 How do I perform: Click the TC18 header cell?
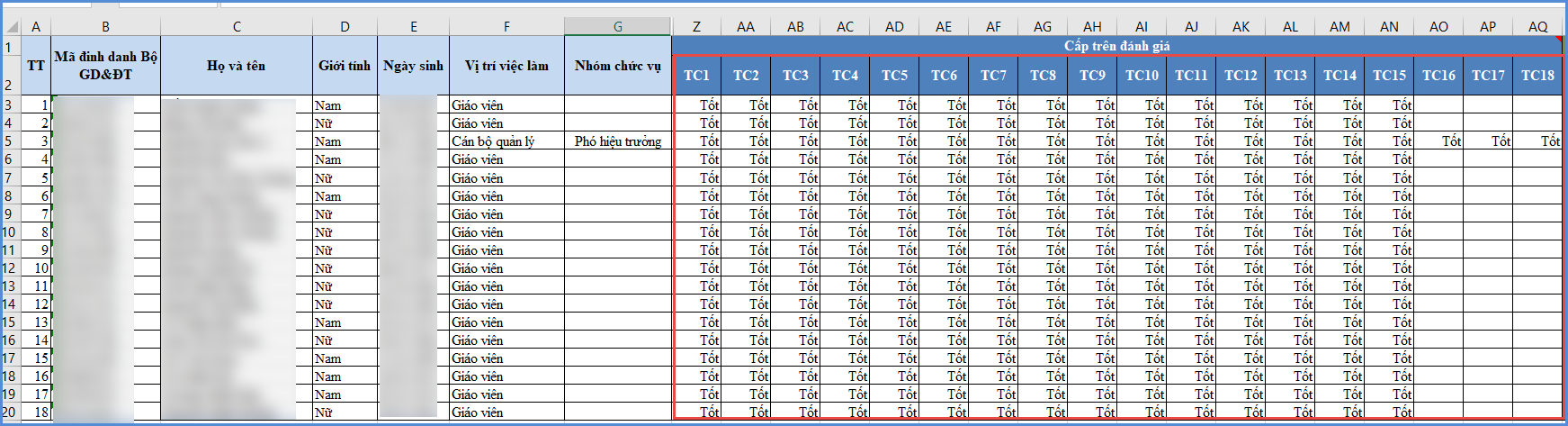pyautogui.click(x=1537, y=76)
